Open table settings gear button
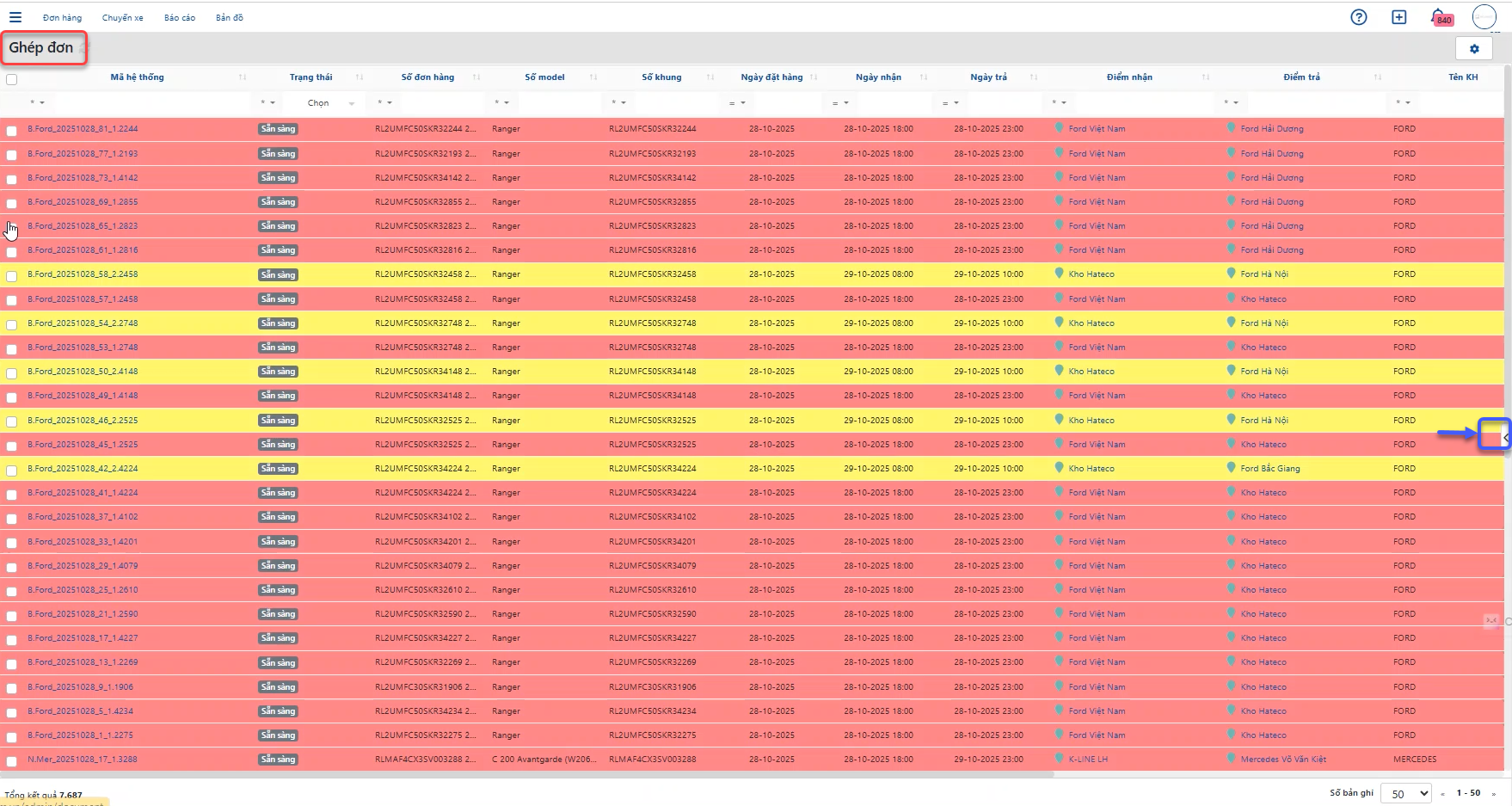Viewport: 1512px width, 806px height. (x=1473, y=49)
